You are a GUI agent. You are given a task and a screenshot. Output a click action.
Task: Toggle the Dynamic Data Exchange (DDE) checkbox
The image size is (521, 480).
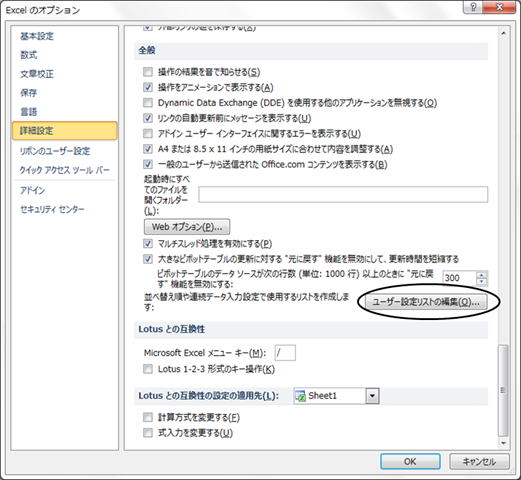tap(148, 103)
